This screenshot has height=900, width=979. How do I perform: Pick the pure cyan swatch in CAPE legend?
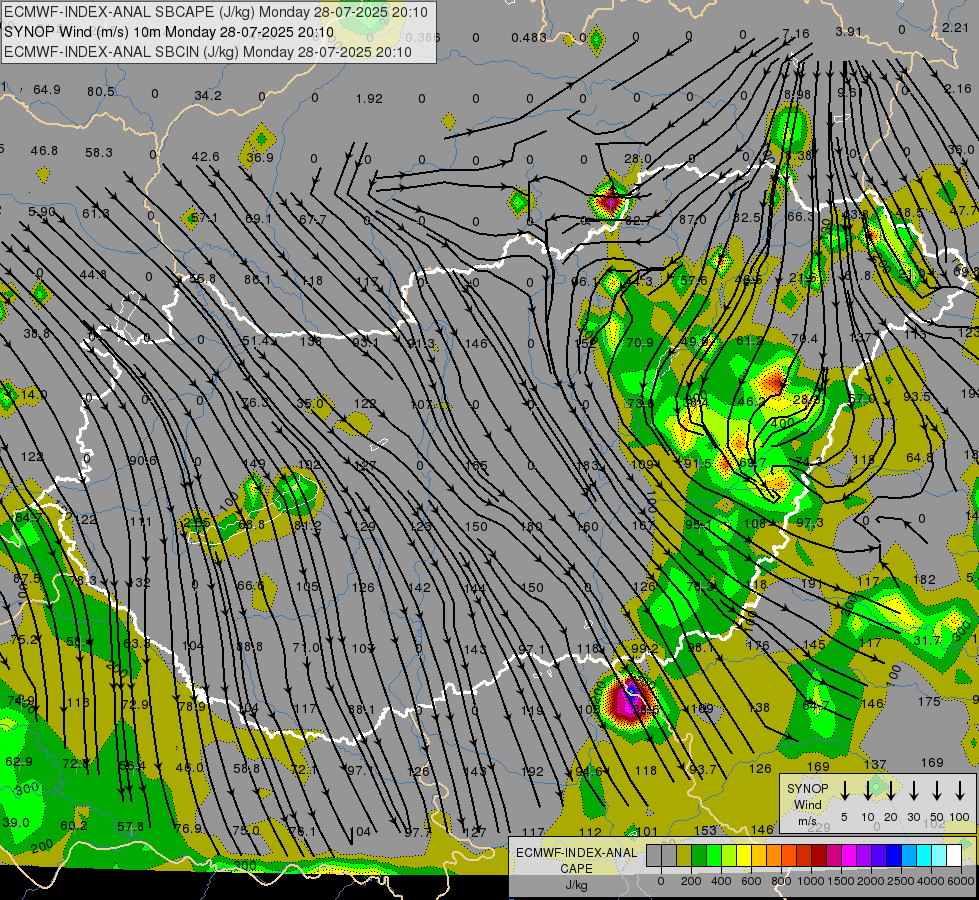coord(923,855)
